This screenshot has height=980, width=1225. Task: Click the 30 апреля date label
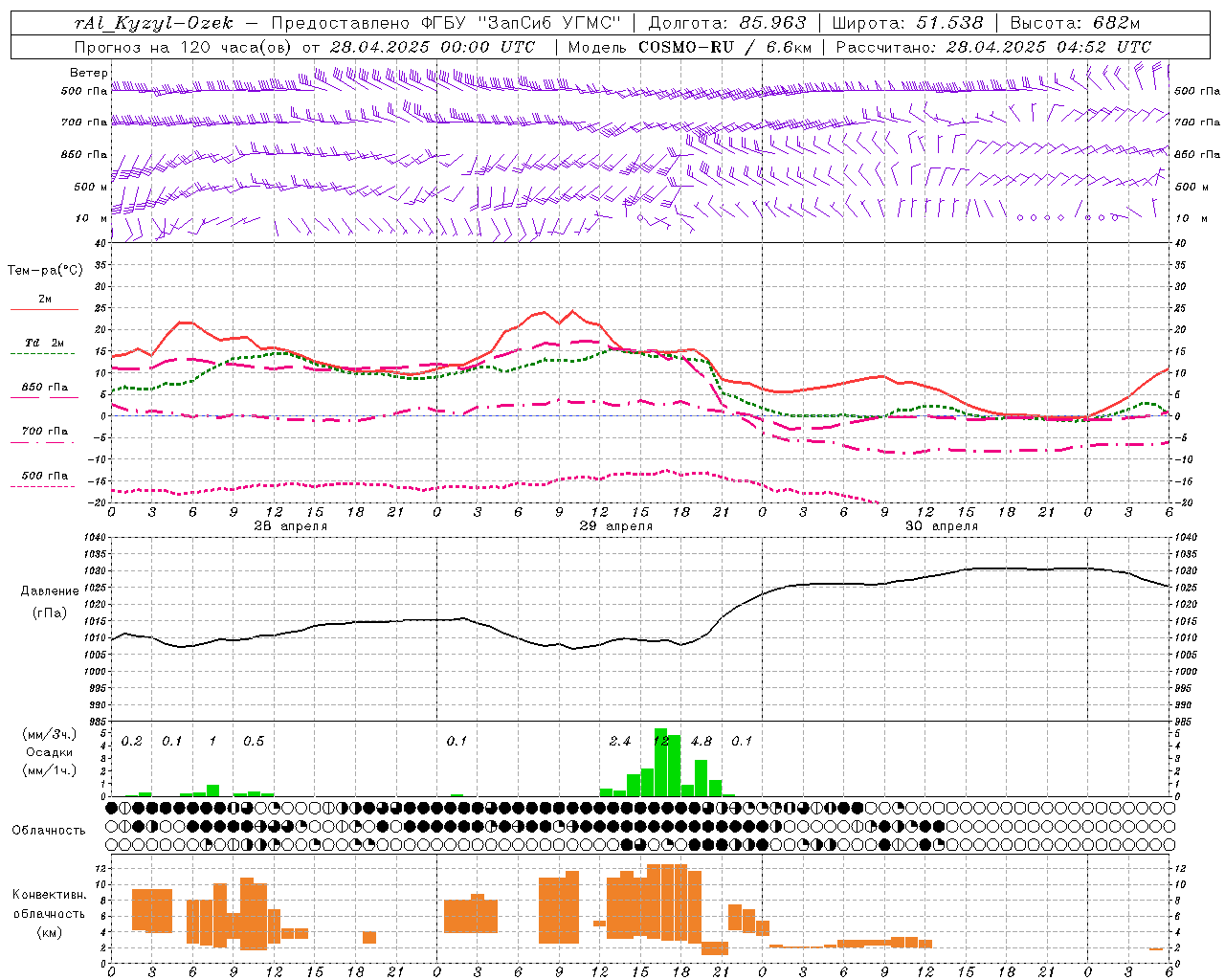tap(941, 526)
